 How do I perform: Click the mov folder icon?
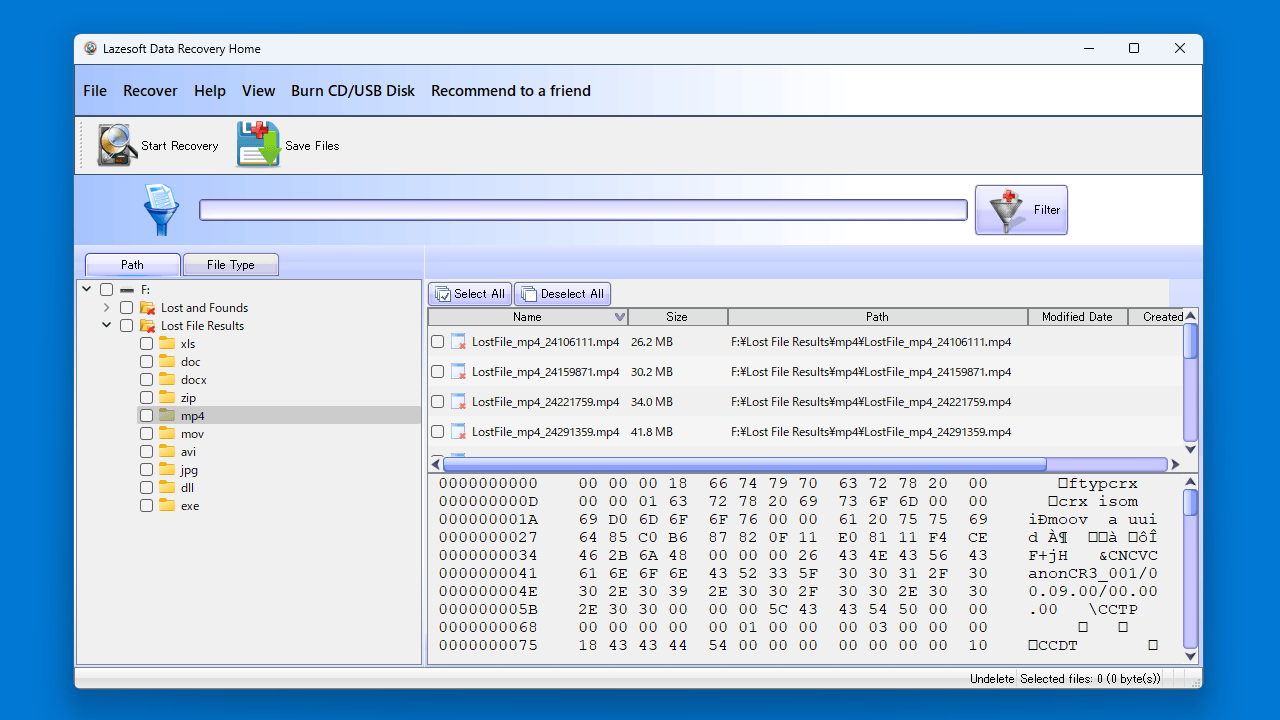coord(167,434)
